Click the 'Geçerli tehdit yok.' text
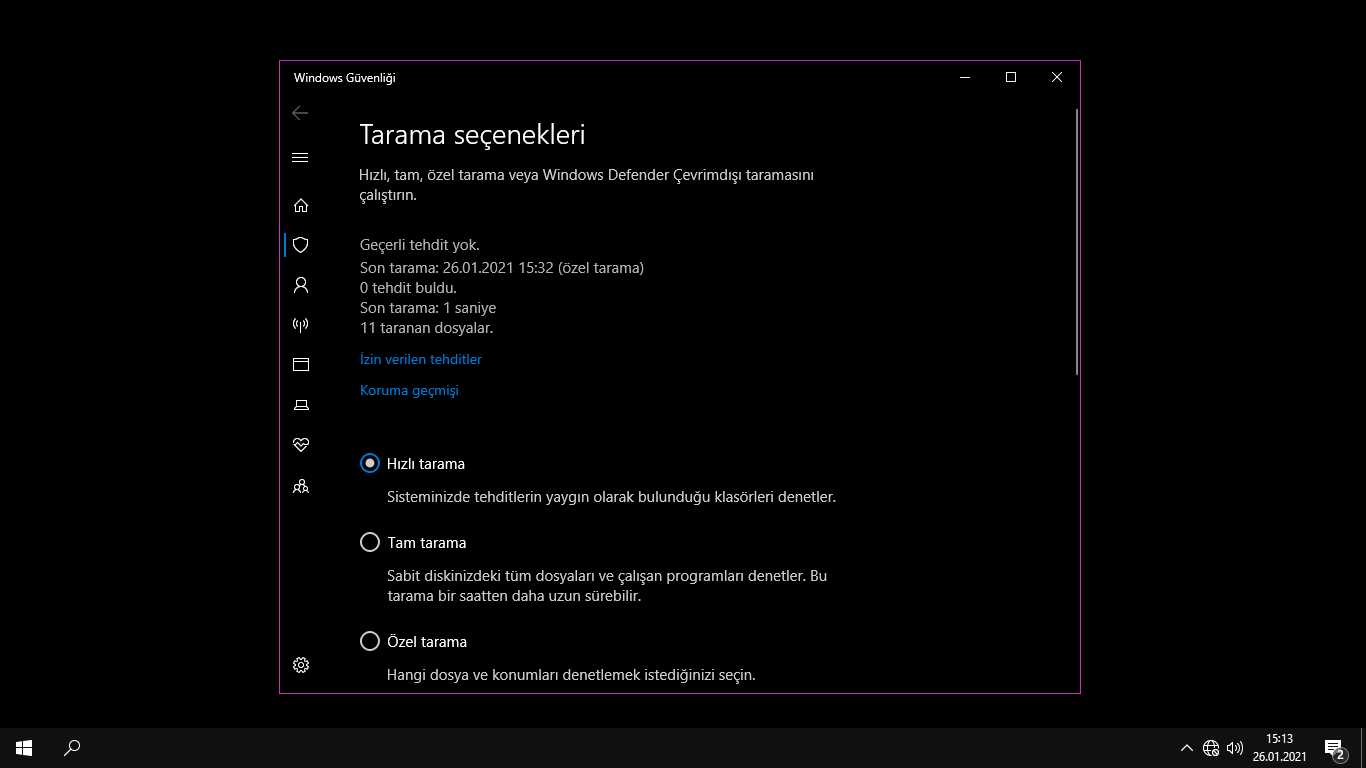 coord(419,244)
